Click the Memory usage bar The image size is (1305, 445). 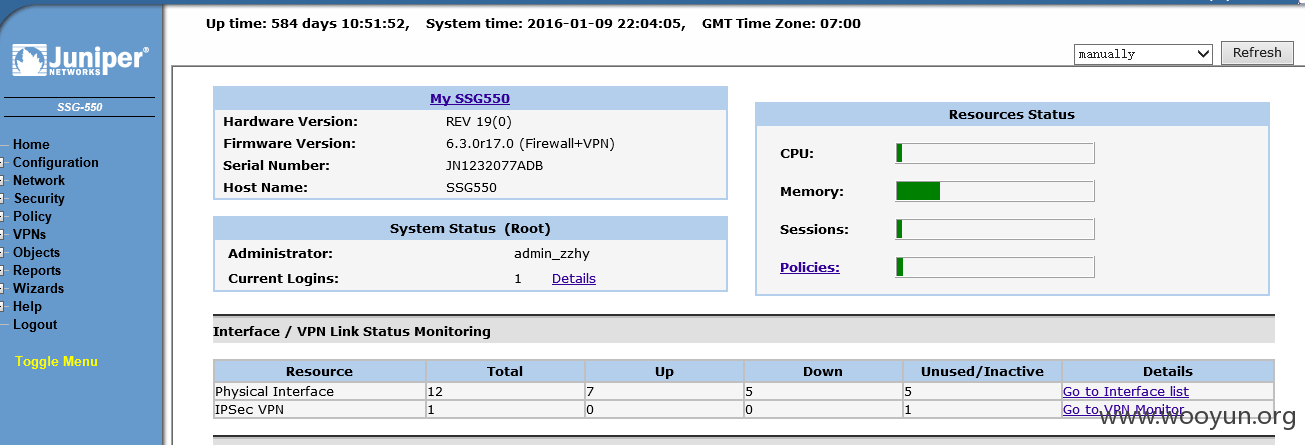(995, 191)
